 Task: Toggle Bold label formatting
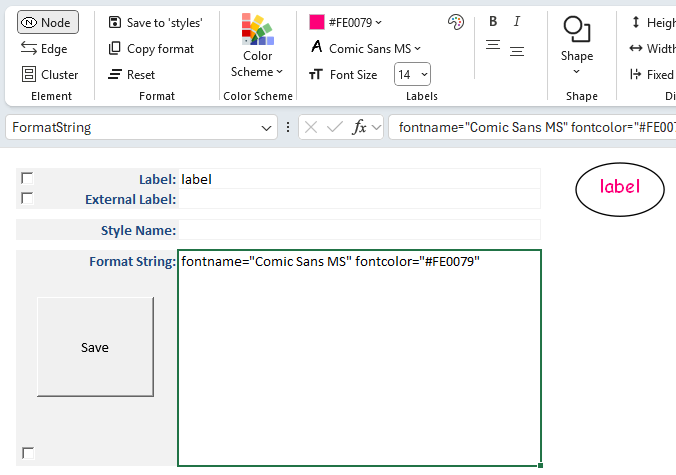click(493, 22)
